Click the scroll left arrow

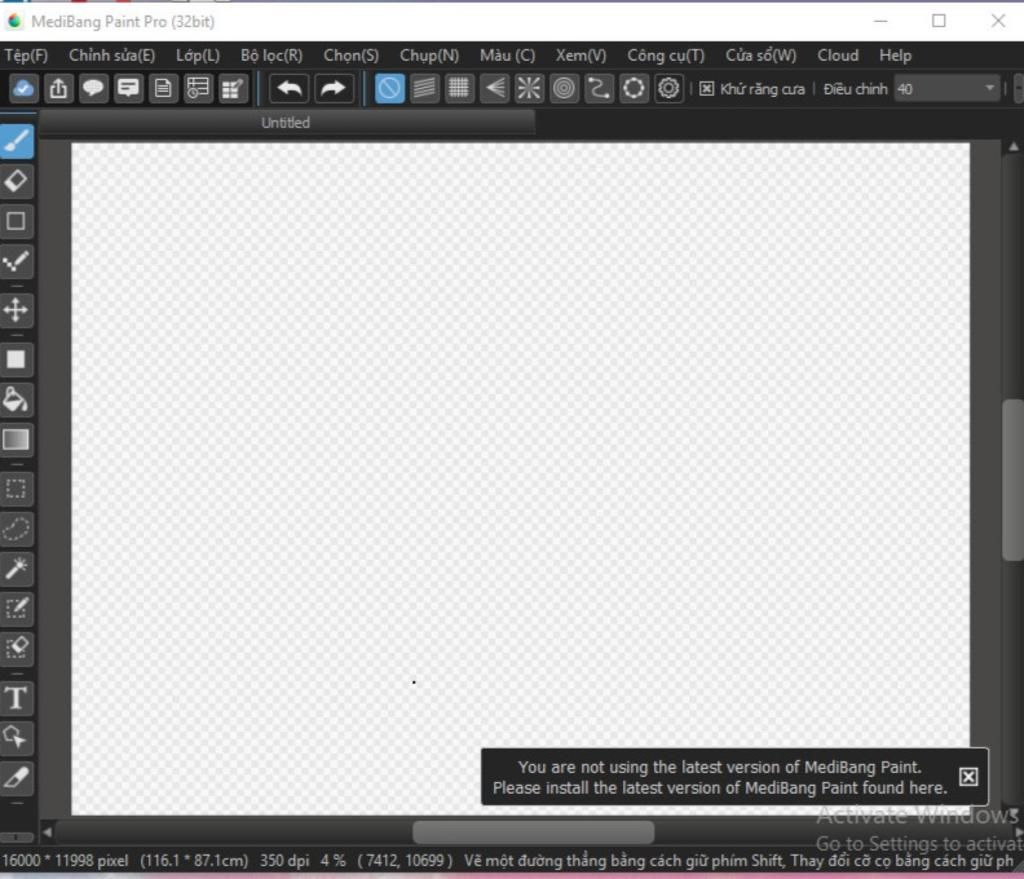click(x=47, y=832)
